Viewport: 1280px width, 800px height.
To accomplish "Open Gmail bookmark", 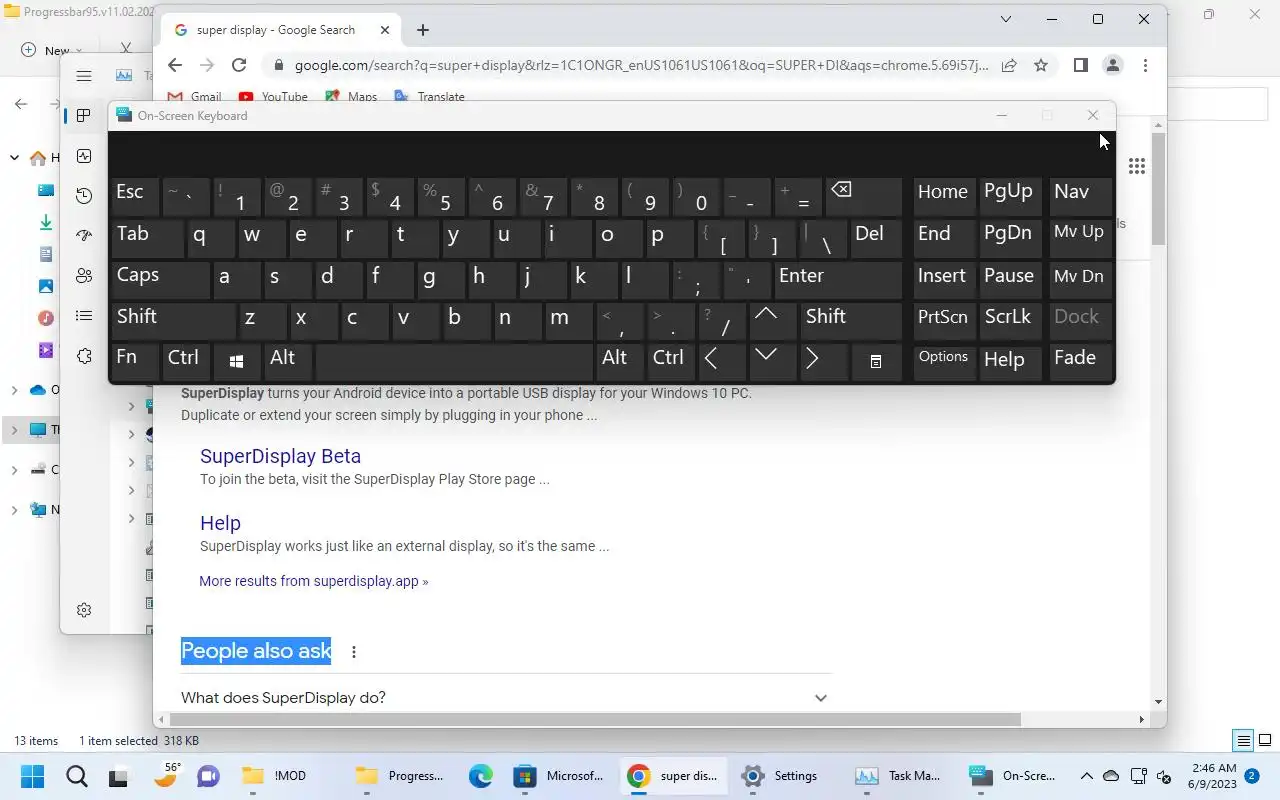I will pyautogui.click(x=195, y=97).
